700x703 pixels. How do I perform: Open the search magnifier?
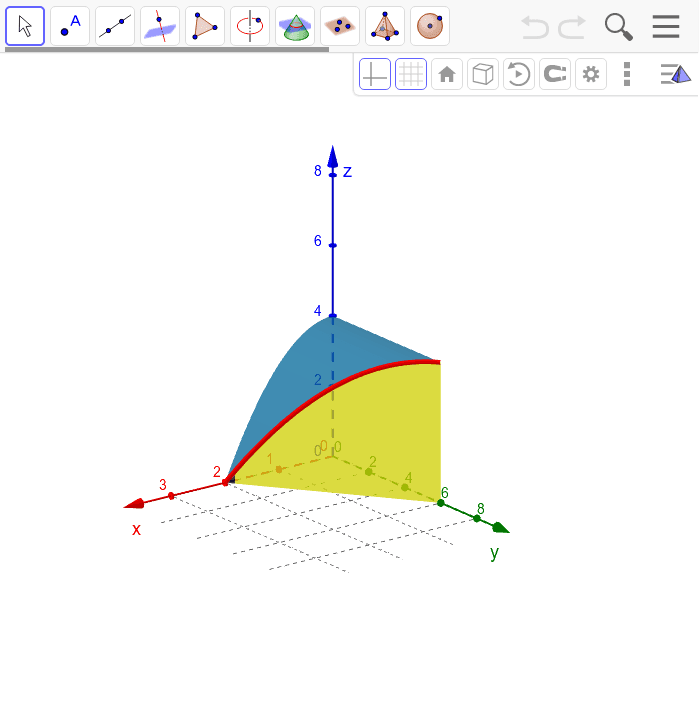pyautogui.click(x=619, y=27)
